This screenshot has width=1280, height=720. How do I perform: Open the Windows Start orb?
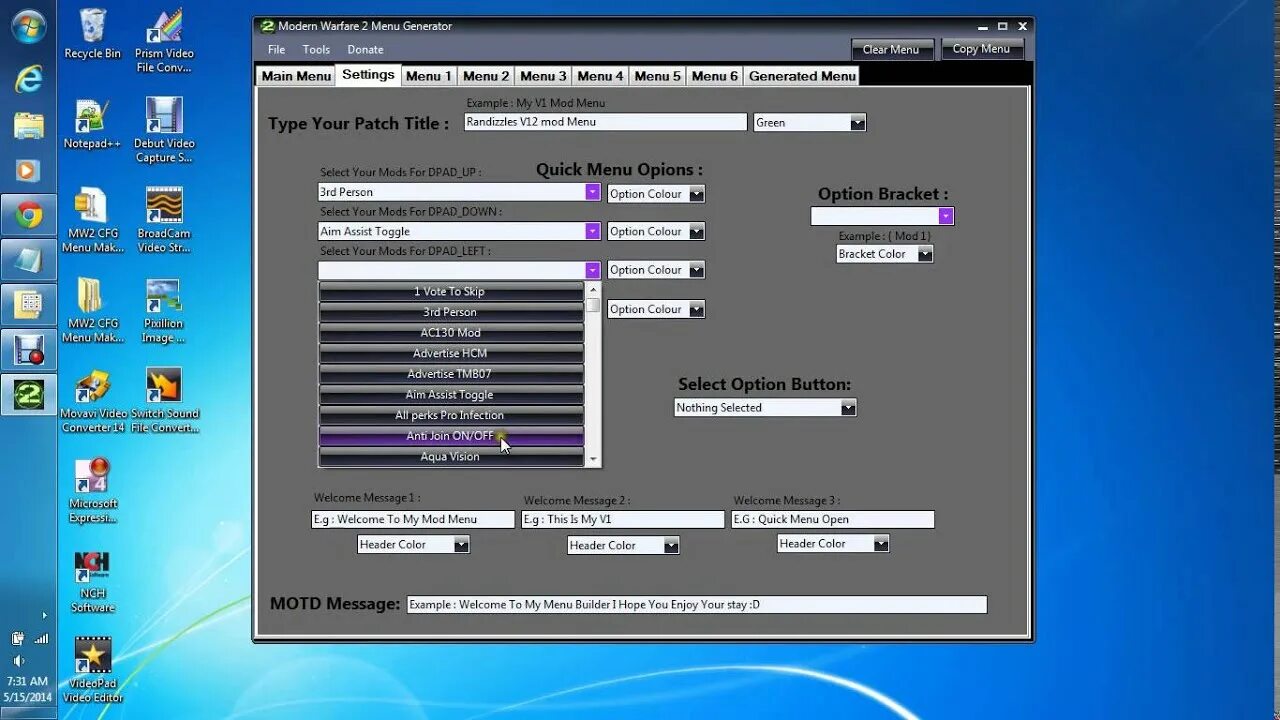[28, 27]
